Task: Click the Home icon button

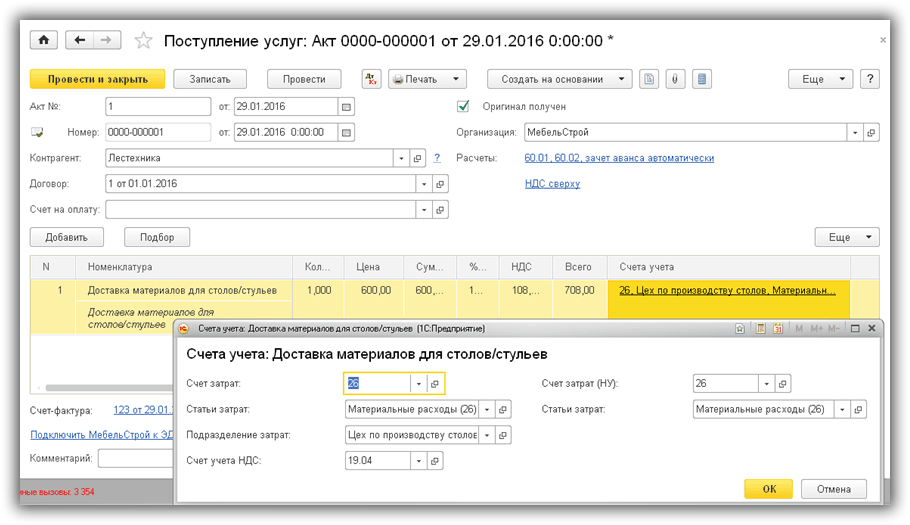Action: pyautogui.click(x=43, y=40)
